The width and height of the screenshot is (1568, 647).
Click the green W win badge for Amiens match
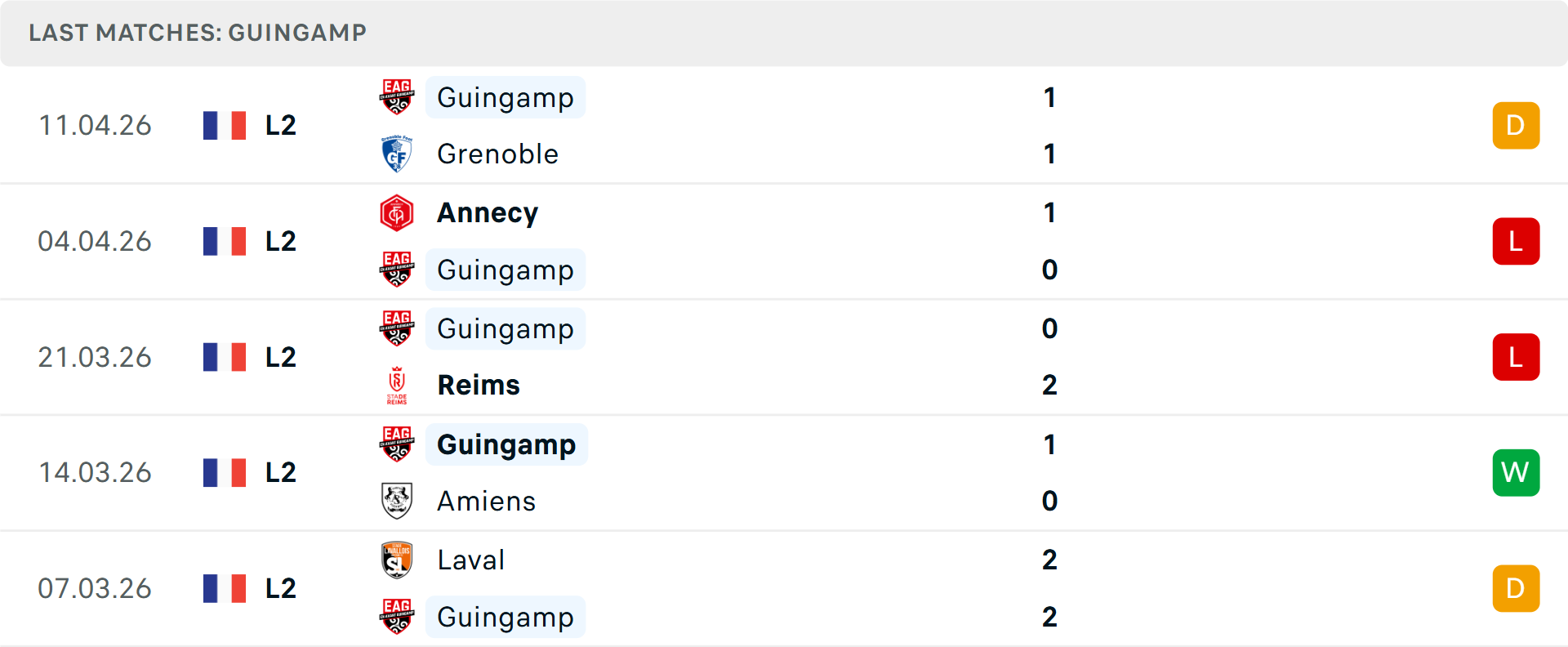click(x=1516, y=472)
